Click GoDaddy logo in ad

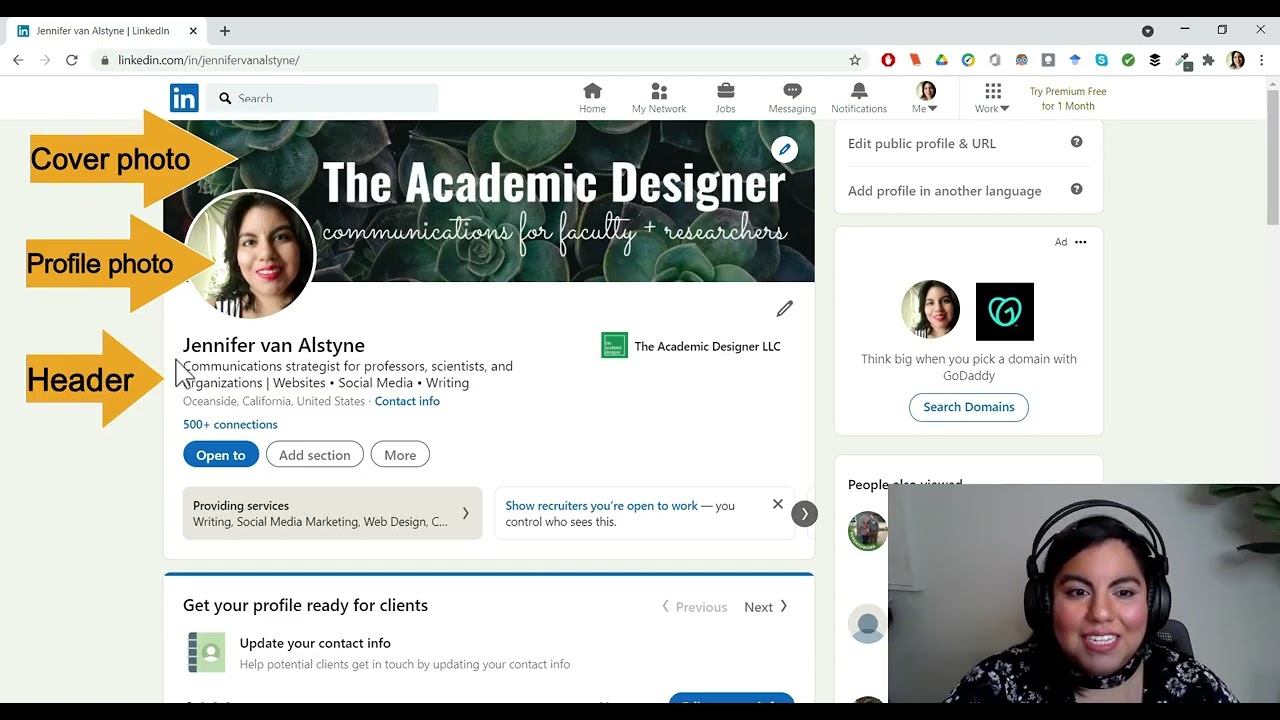1004,311
